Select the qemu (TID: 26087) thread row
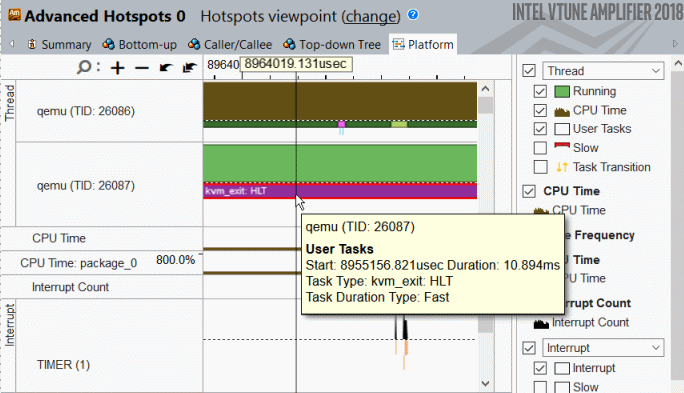The width and height of the screenshot is (684, 393). coord(86,185)
